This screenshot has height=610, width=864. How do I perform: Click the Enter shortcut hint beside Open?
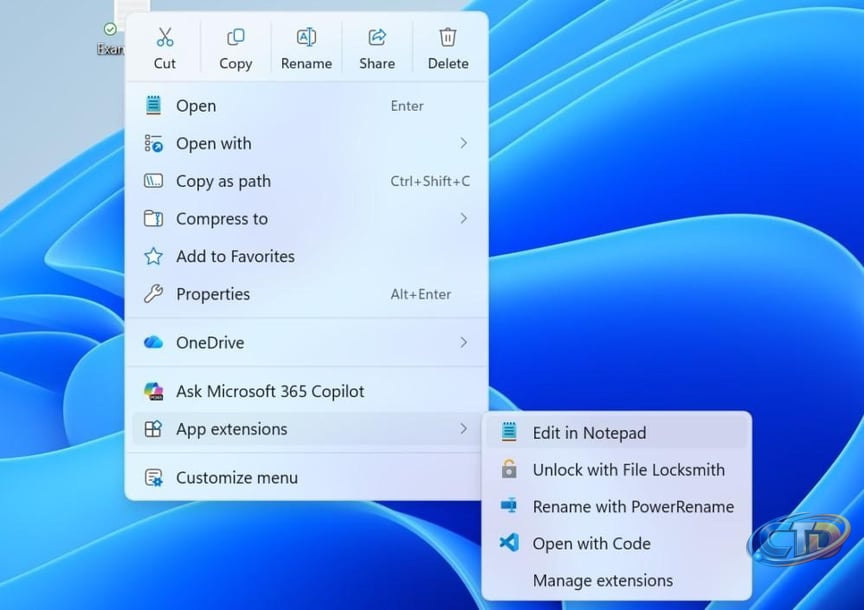coord(407,106)
